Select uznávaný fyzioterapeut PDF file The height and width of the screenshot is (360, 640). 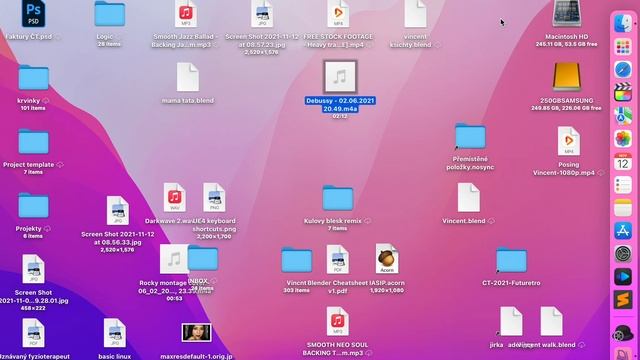pyautogui.click(x=33, y=333)
